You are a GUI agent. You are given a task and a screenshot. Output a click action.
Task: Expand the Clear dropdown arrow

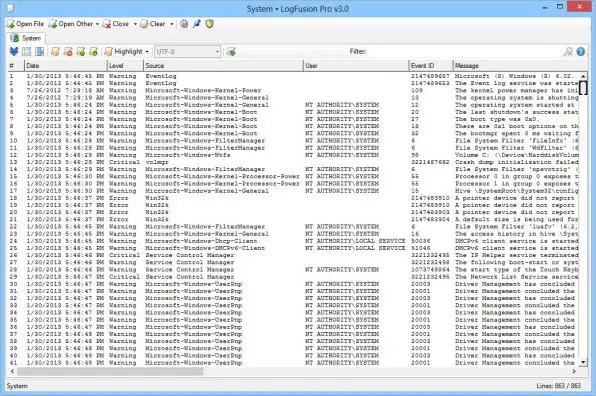tap(171, 24)
